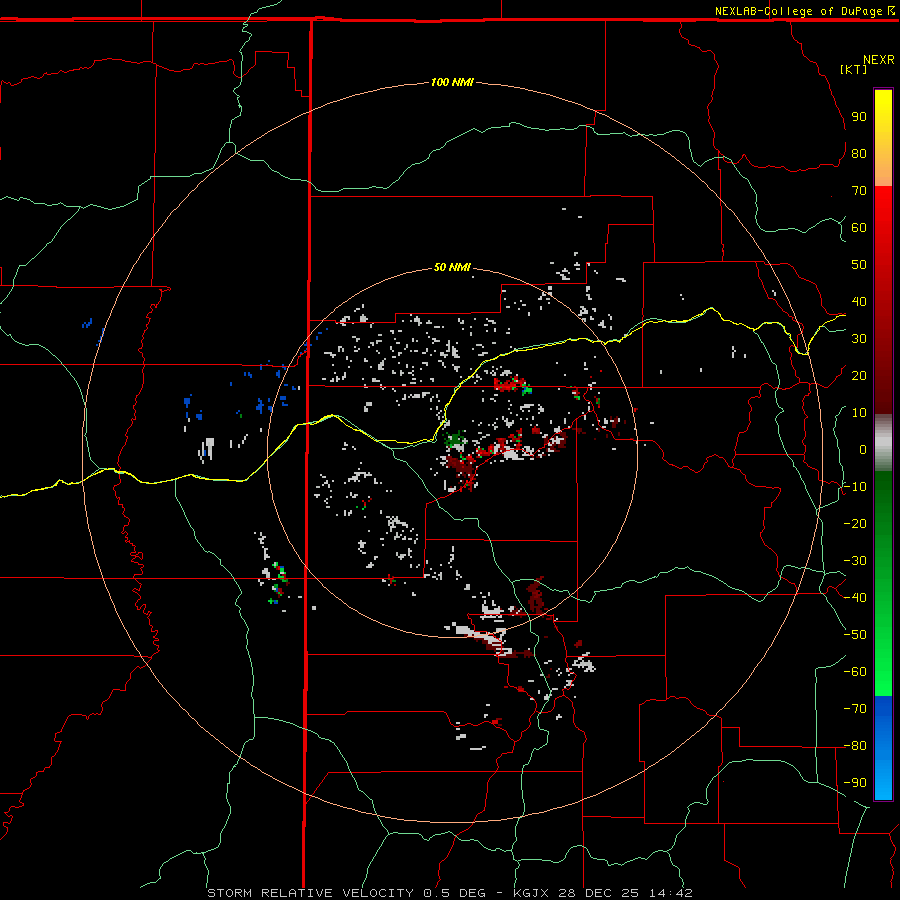Click the 28 DEC 25 date text
Viewport: 900px width, 900px height.
click(x=600, y=893)
